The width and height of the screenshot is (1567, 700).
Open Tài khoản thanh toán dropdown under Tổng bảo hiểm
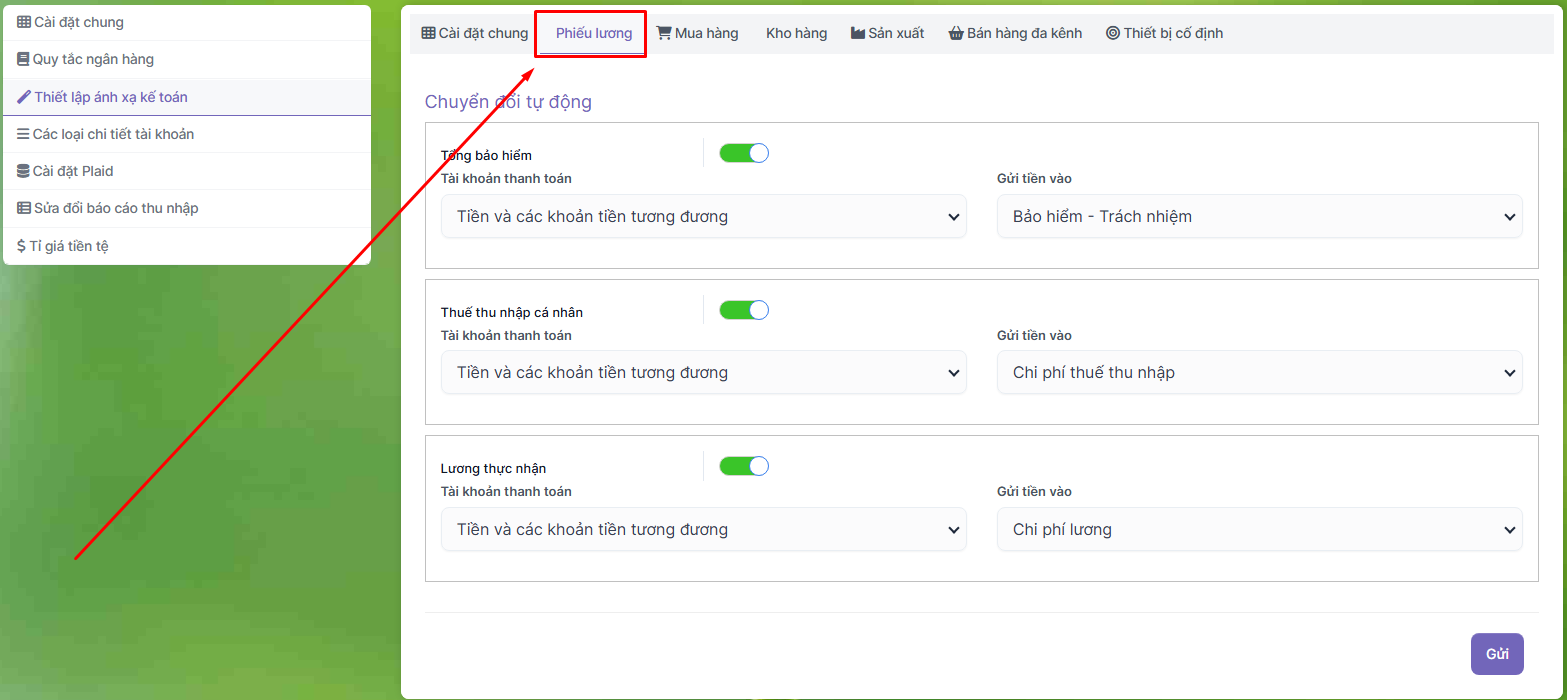click(703, 216)
